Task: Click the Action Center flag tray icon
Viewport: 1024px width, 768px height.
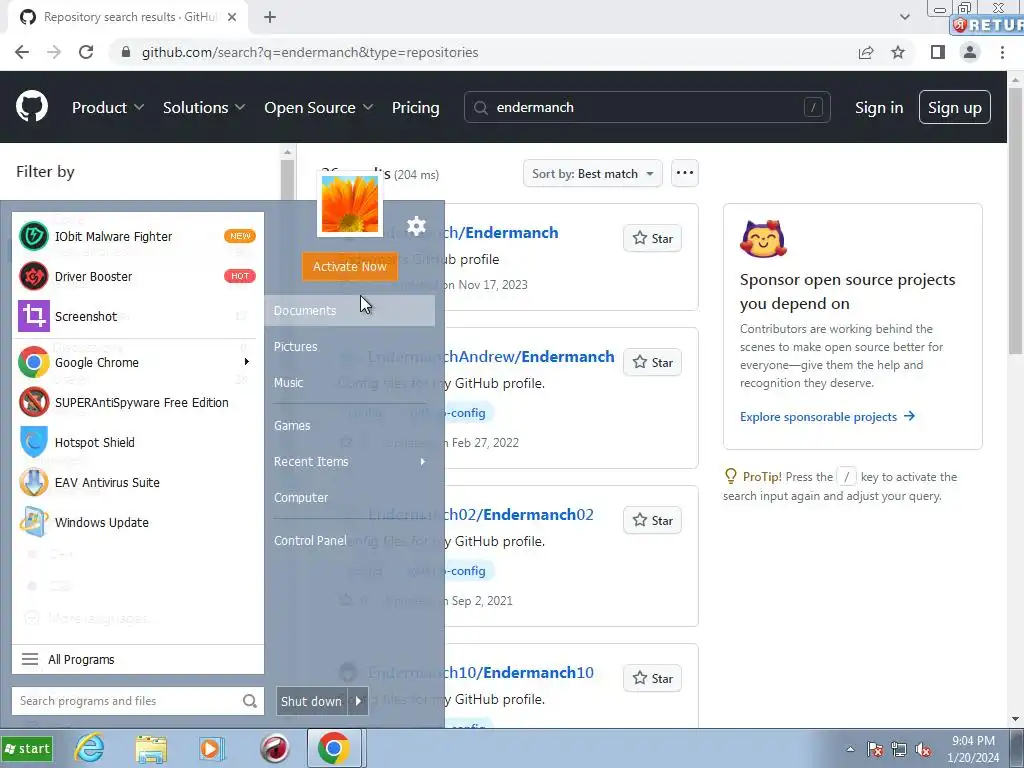Action: click(x=875, y=749)
